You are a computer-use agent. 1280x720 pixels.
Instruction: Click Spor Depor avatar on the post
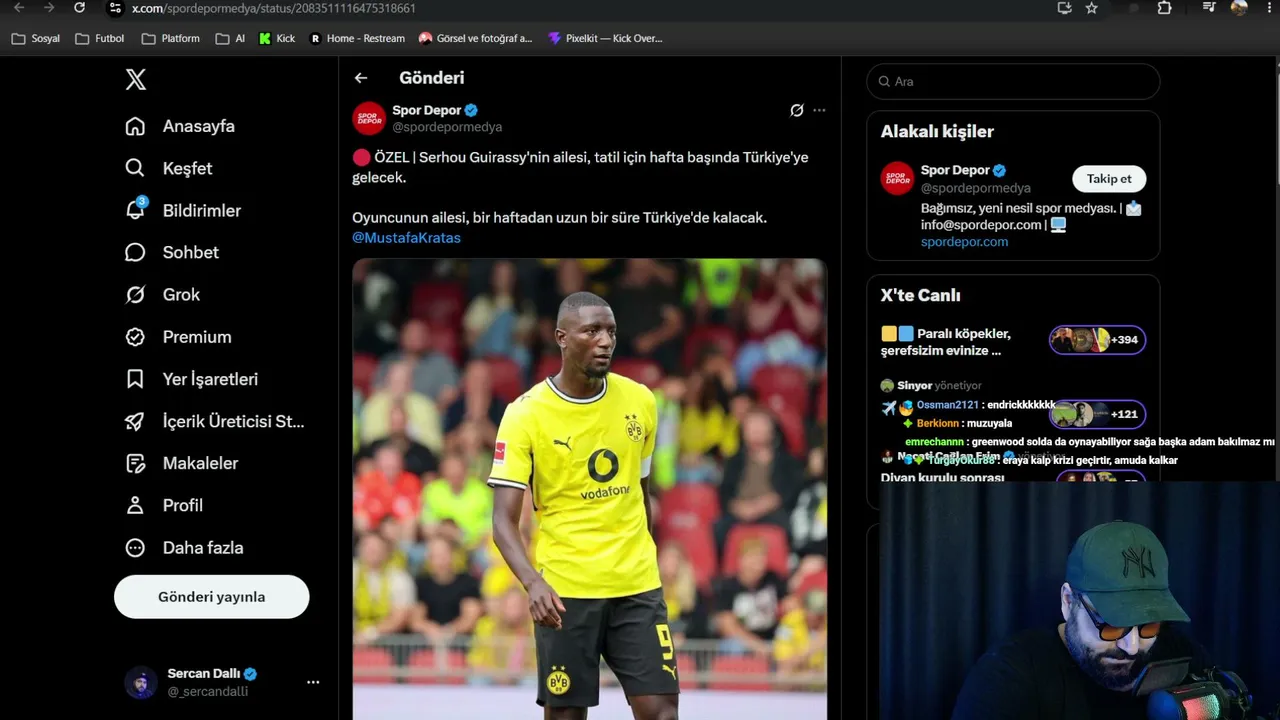(x=369, y=118)
